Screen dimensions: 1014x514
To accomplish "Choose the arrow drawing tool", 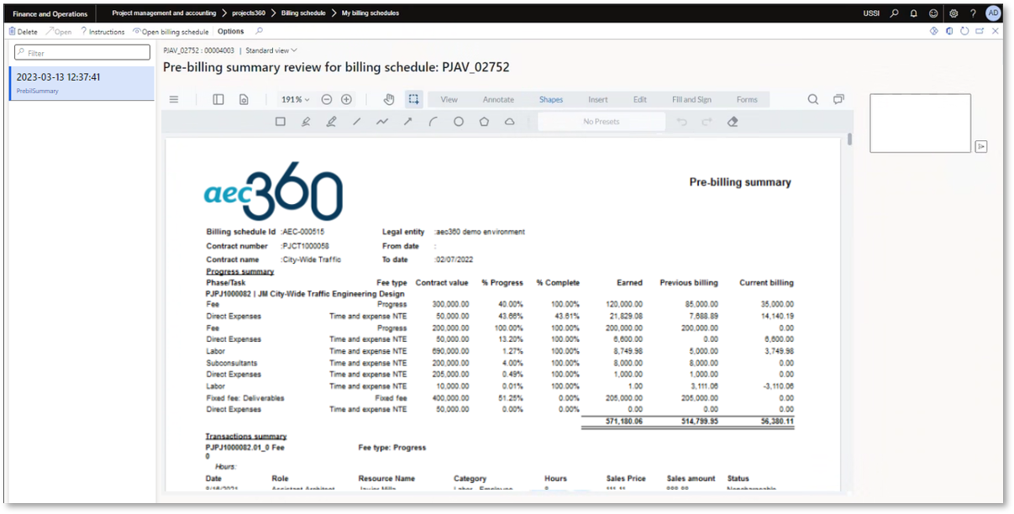I will (407, 122).
